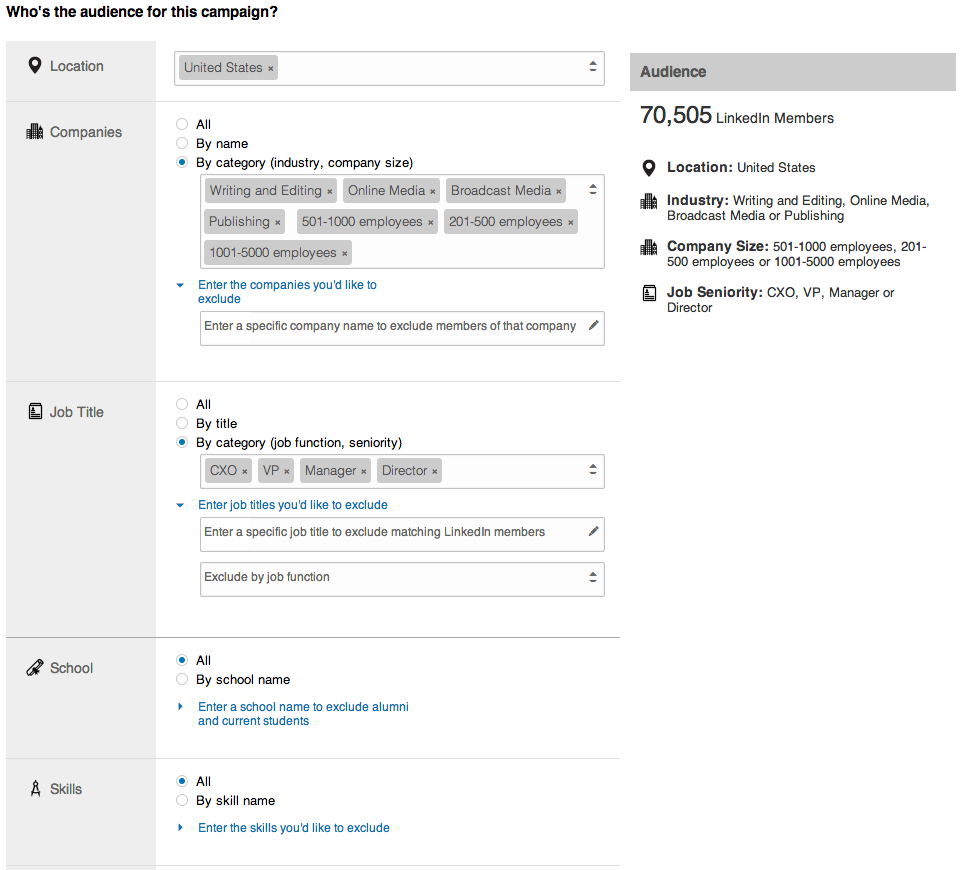Click the pencil icon in job title exclude field
The width and height of the screenshot is (963, 870).
click(593, 532)
